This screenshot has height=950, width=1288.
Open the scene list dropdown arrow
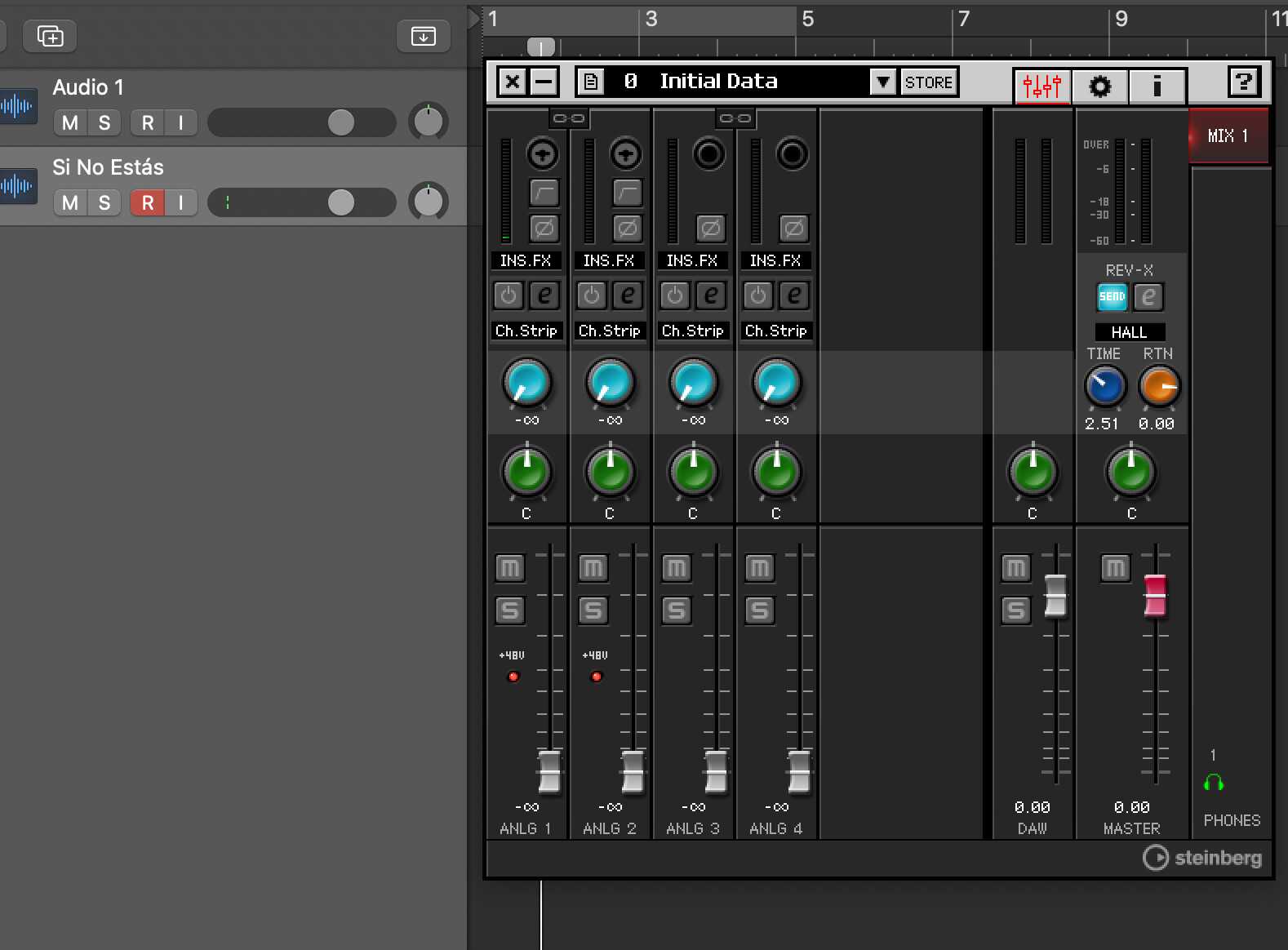(x=882, y=82)
